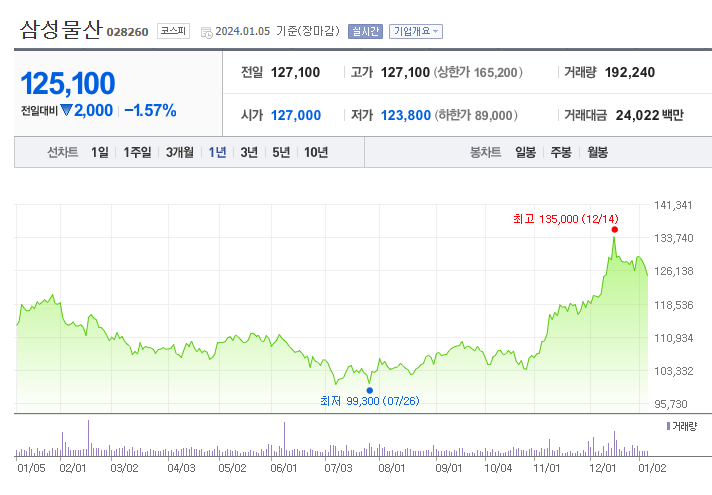The image size is (712, 495).
Task: Click the 141,341 y-axis label
Action: (x=673, y=205)
